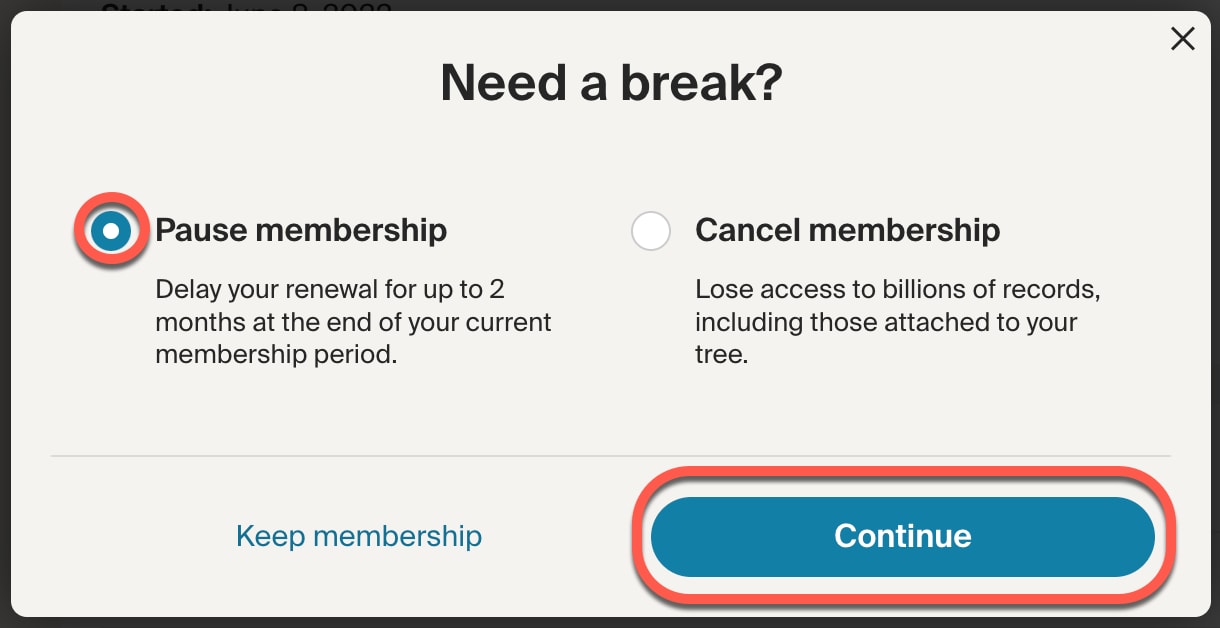The height and width of the screenshot is (628, 1220).
Task: Click the divider line above Continue
Action: (608, 455)
